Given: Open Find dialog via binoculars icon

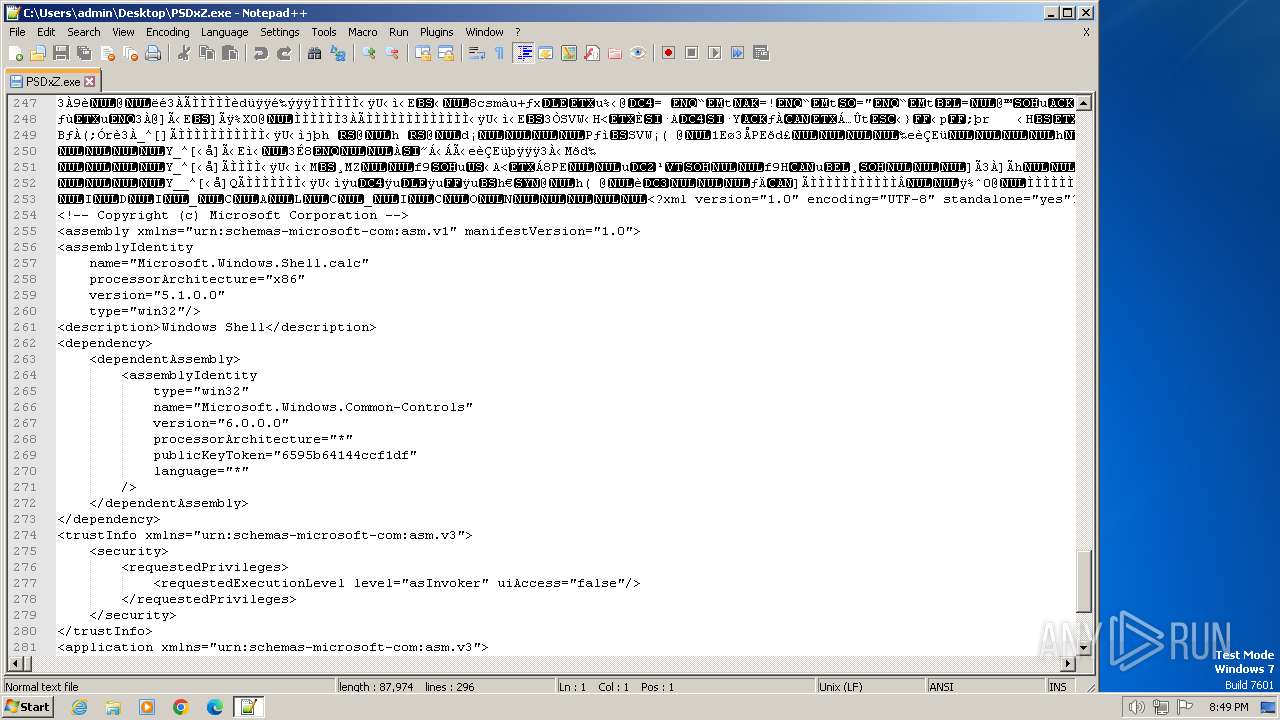Looking at the screenshot, I should (315, 53).
